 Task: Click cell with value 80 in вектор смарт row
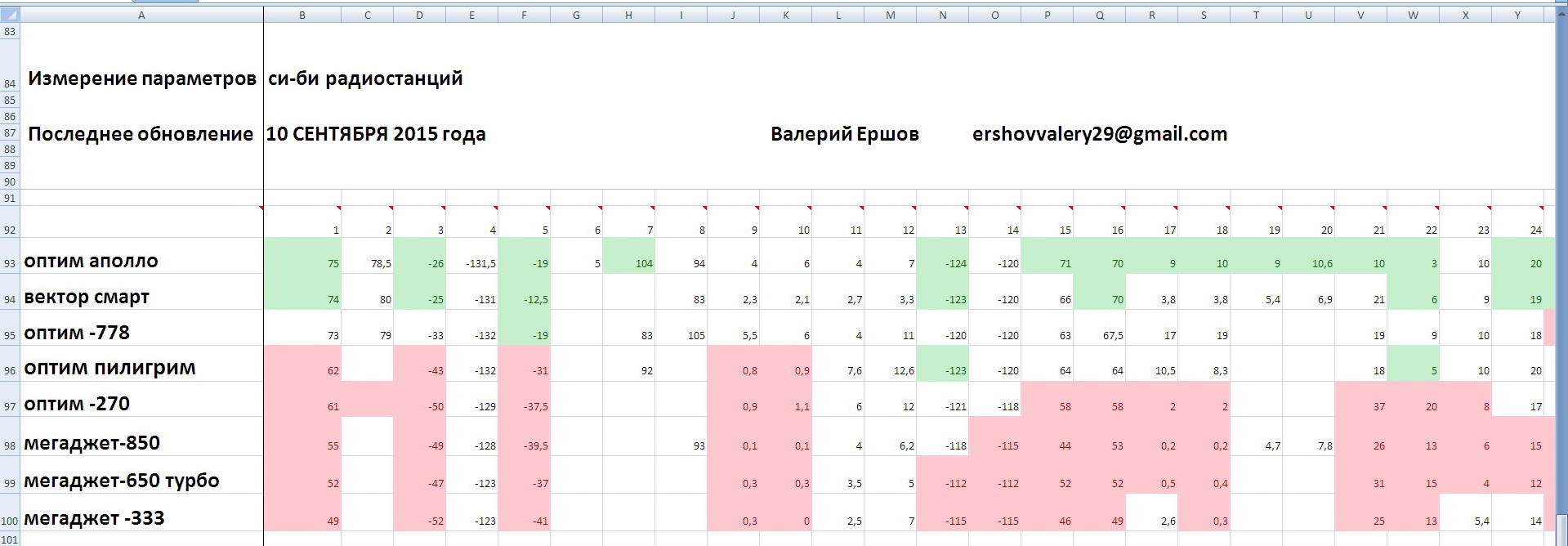click(x=367, y=292)
